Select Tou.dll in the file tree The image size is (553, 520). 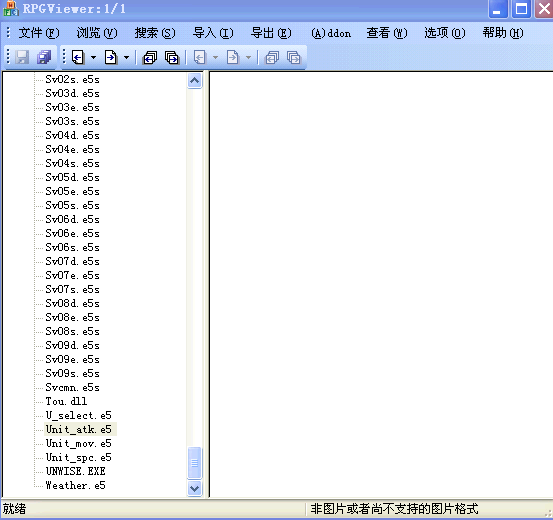point(66,401)
